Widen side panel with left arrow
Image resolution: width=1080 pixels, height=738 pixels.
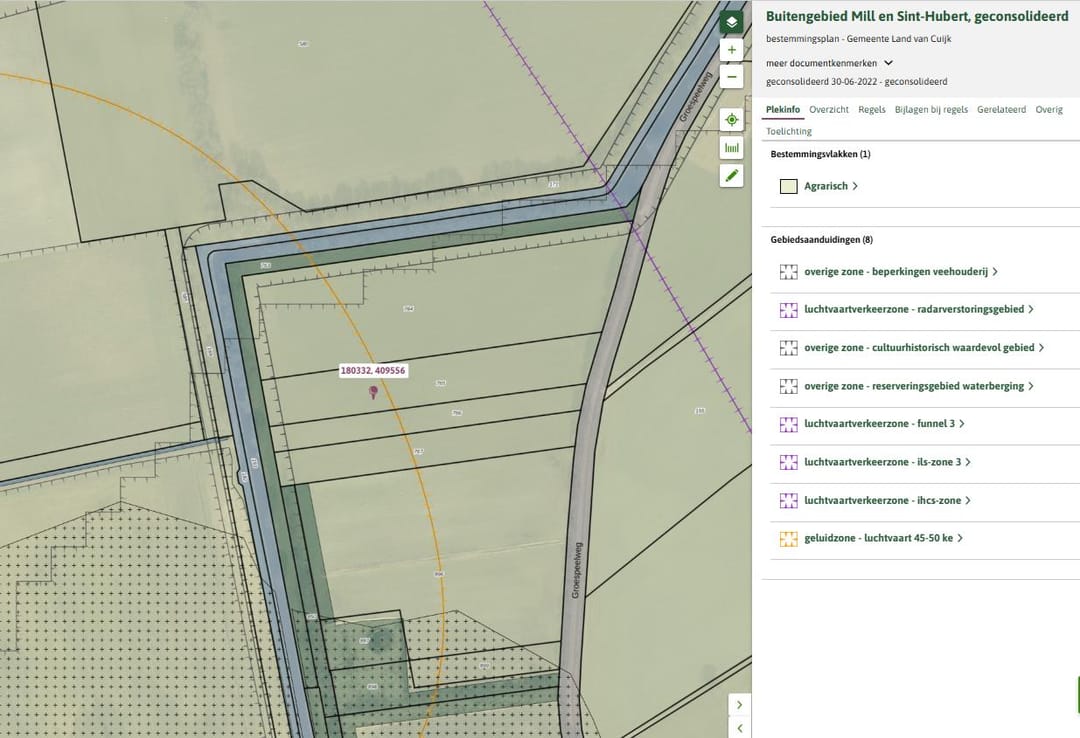pos(739,729)
